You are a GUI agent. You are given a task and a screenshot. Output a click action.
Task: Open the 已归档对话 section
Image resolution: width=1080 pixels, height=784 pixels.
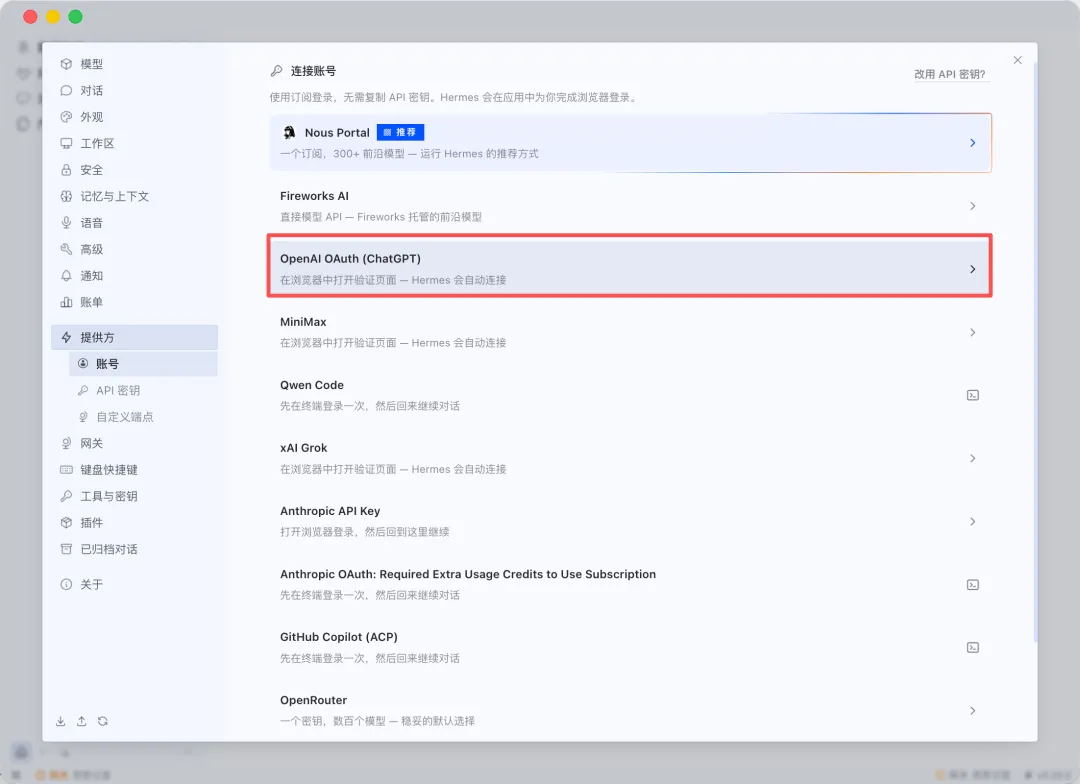(x=134, y=549)
